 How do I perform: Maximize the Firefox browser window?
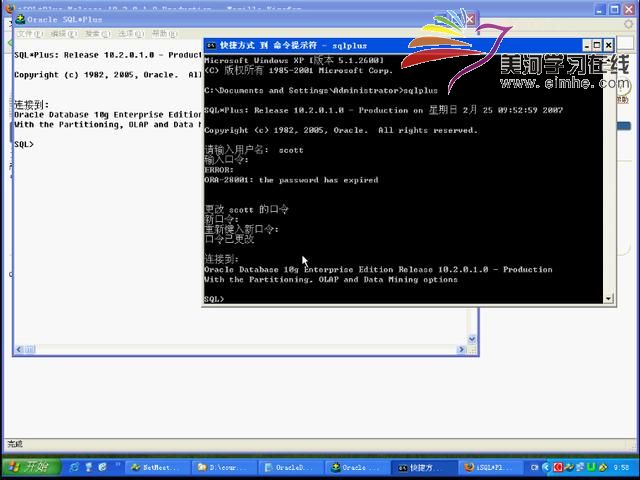pyautogui.click(x=614, y=9)
